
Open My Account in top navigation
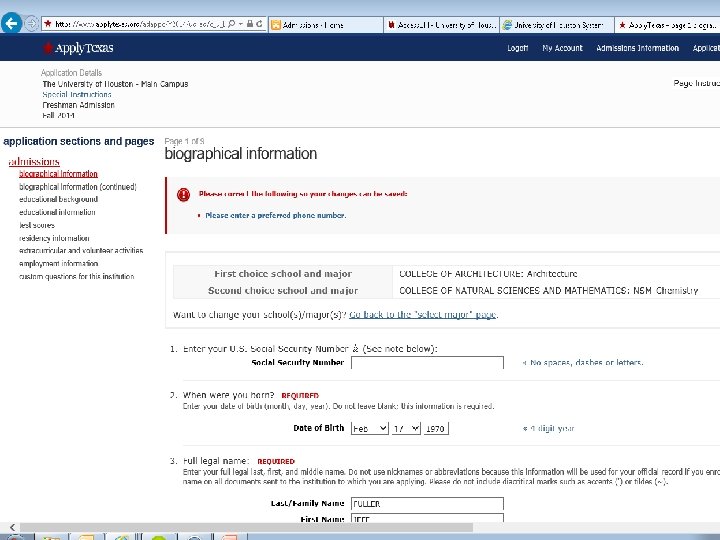click(562, 48)
